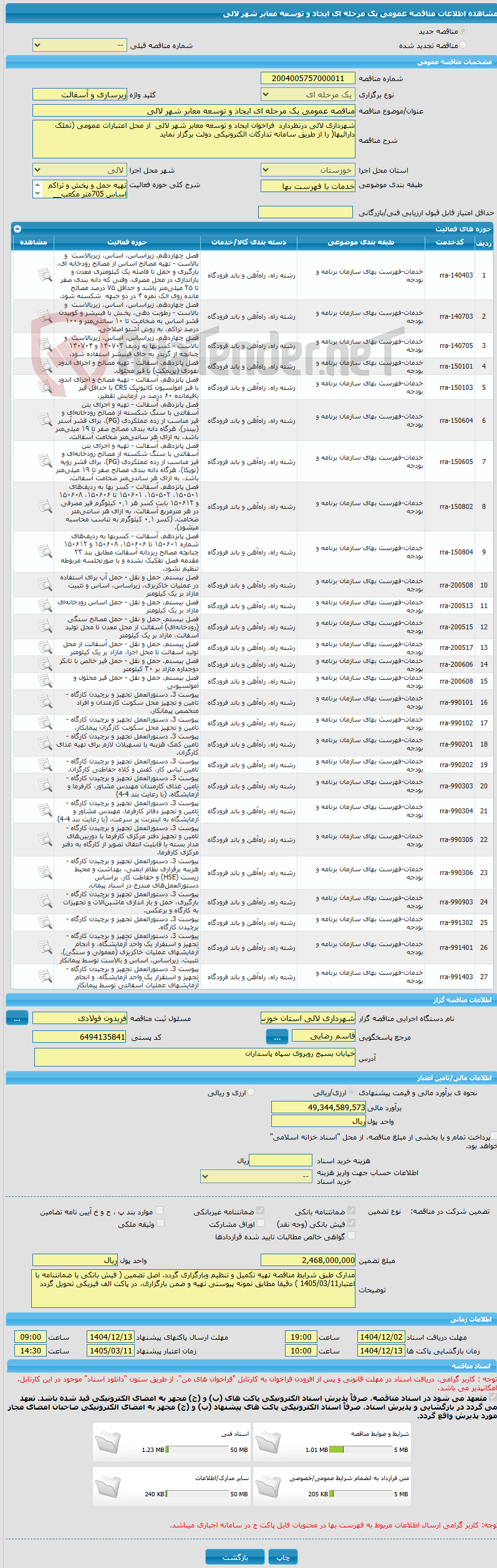The width and height of the screenshot is (497, 1568).
Task: Select ارزی/ریالی radio option
Action: coord(352,1092)
